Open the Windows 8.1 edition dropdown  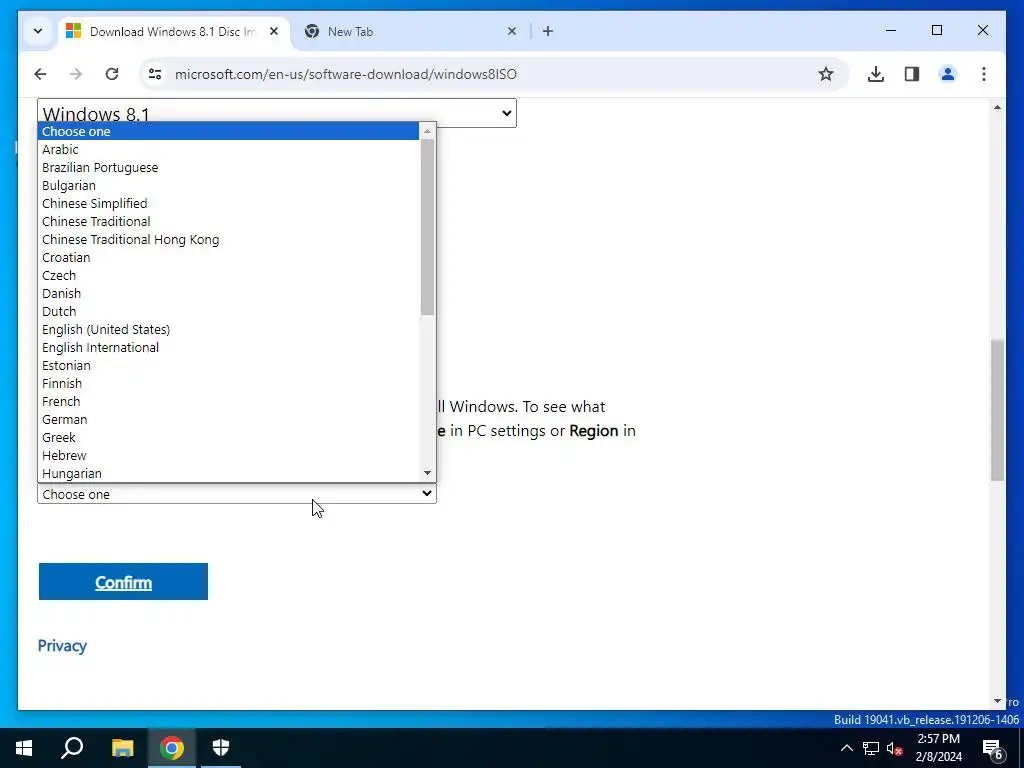(277, 112)
